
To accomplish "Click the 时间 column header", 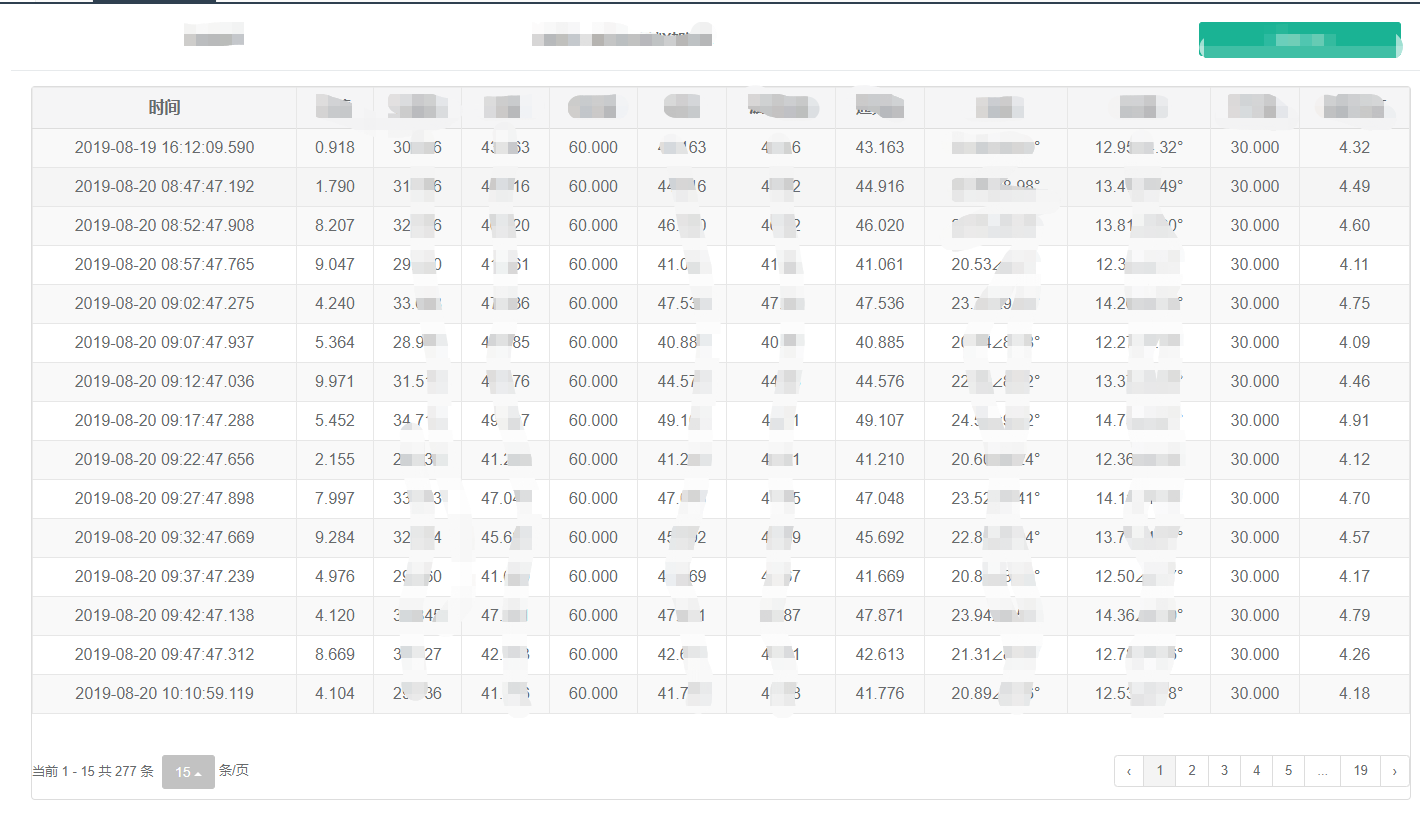I will pos(164,108).
